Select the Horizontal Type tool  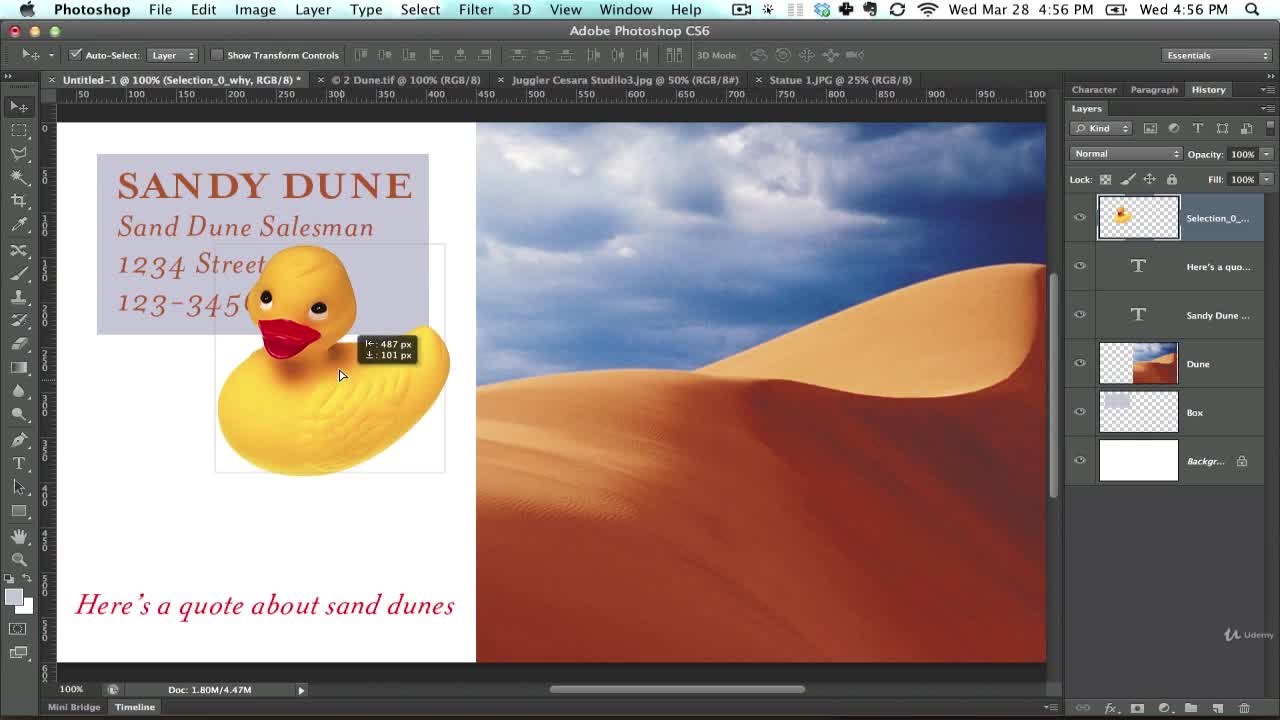[x=19, y=463]
